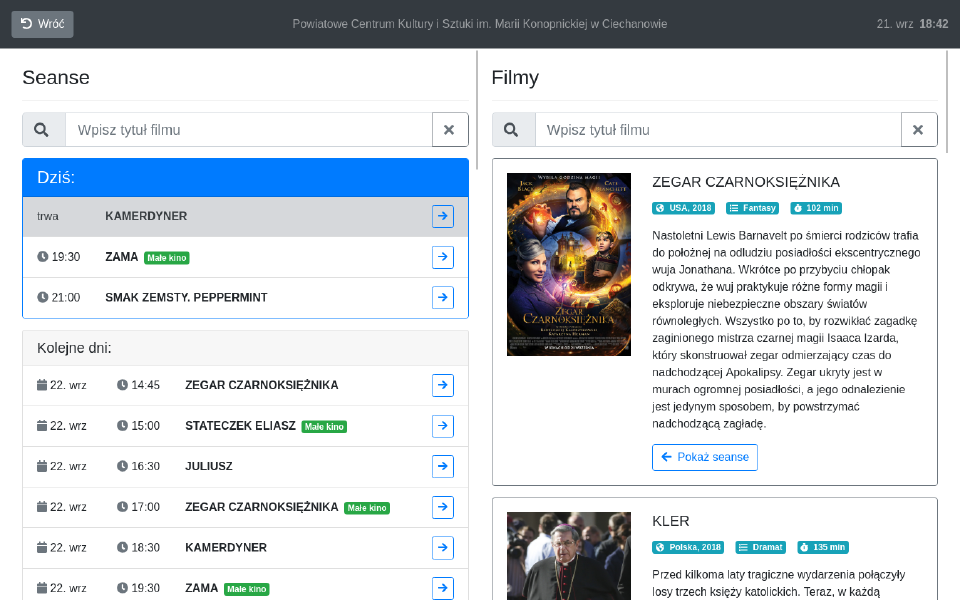Click Małe kino badge on 17:00 ZEGAR CZARNOKSIĘŻNIKA
This screenshot has width=960, height=600.
pos(367,508)
